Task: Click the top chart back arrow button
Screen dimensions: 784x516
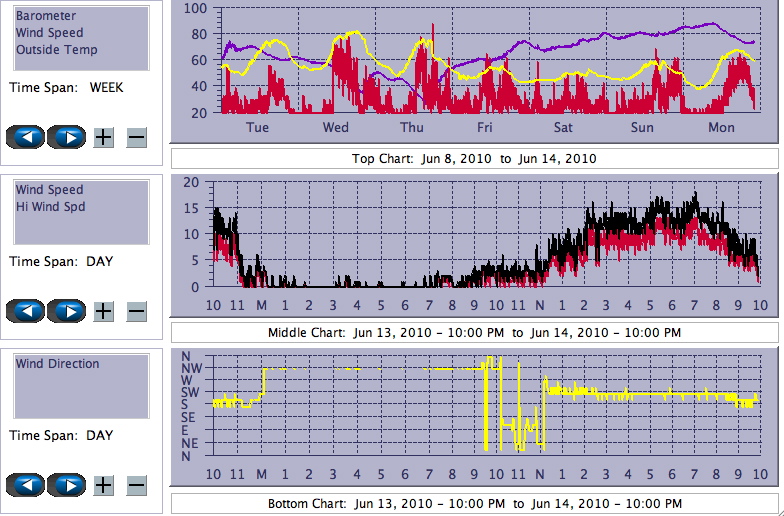Action: coord(28,137)
